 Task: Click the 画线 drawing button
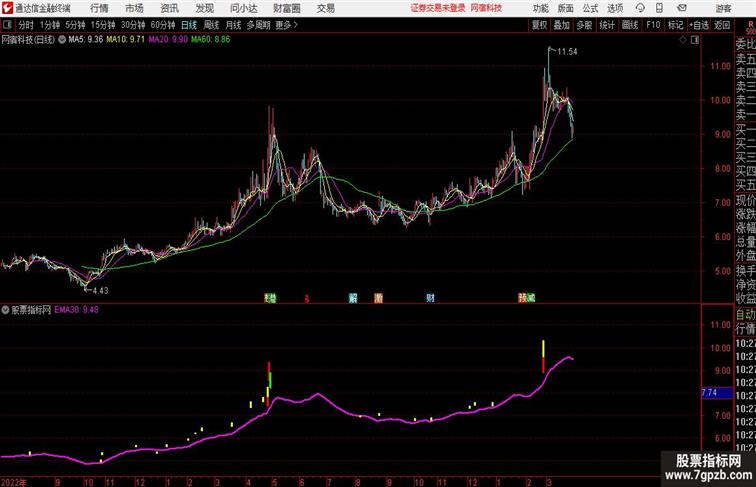click(x=630, y=25)
